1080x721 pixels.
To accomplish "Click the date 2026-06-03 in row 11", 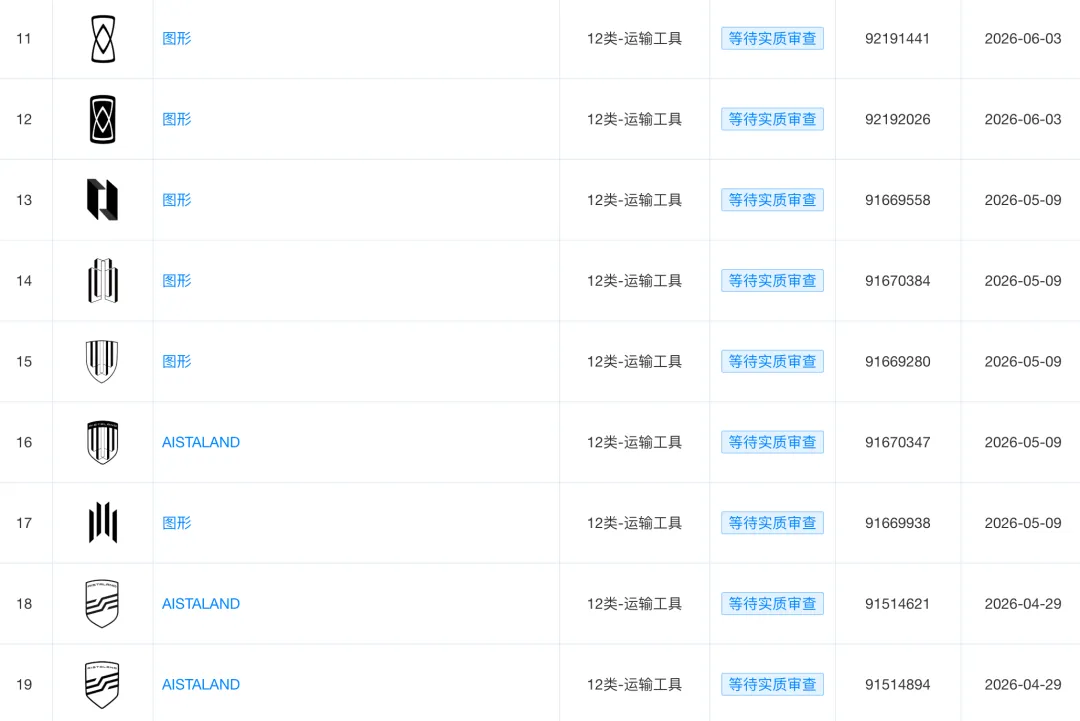I will (1023, 39).
